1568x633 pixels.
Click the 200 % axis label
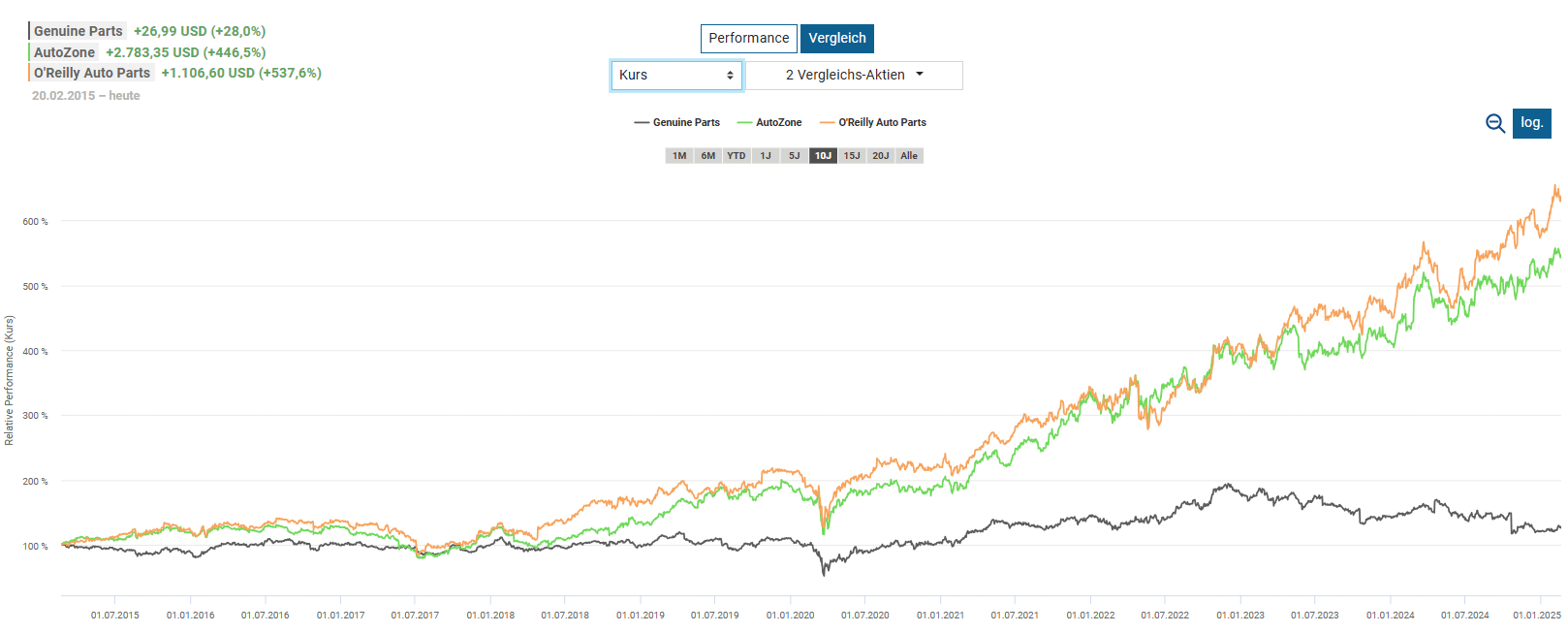click(36, 482)
